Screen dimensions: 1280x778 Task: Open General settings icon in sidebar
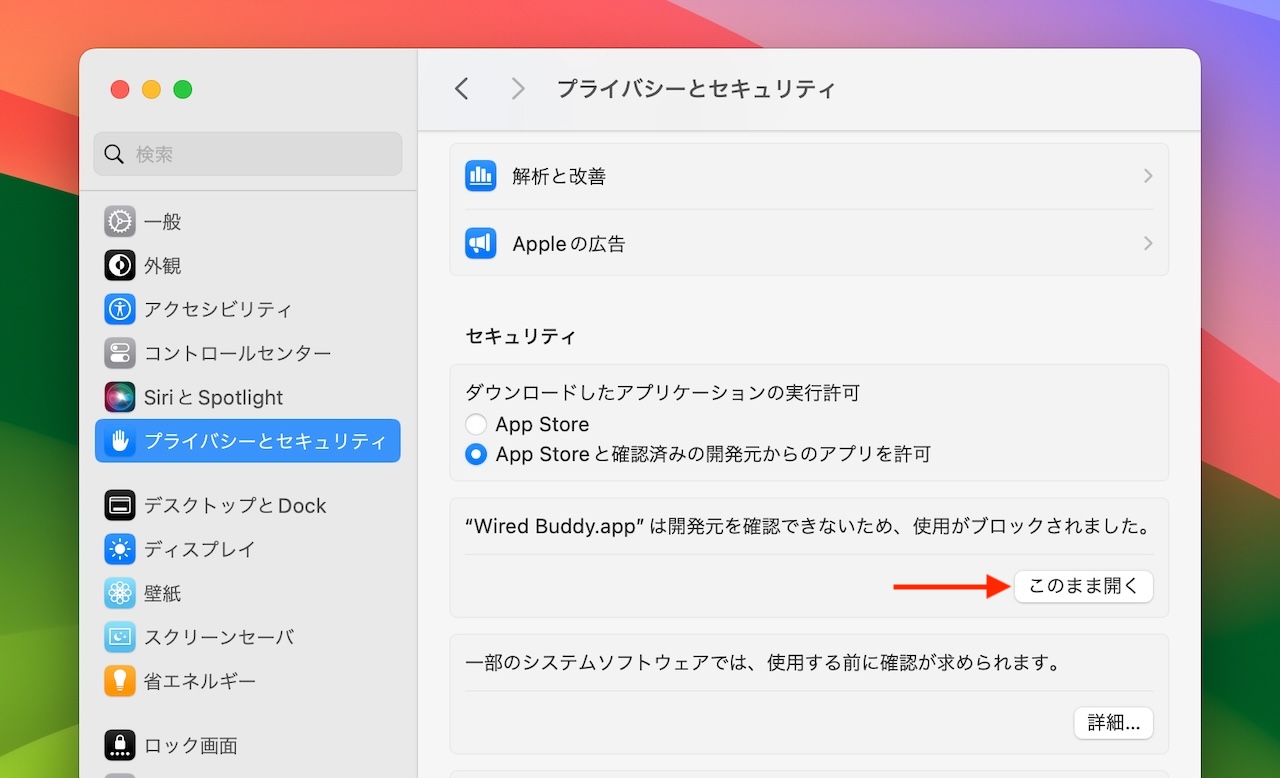120,221
